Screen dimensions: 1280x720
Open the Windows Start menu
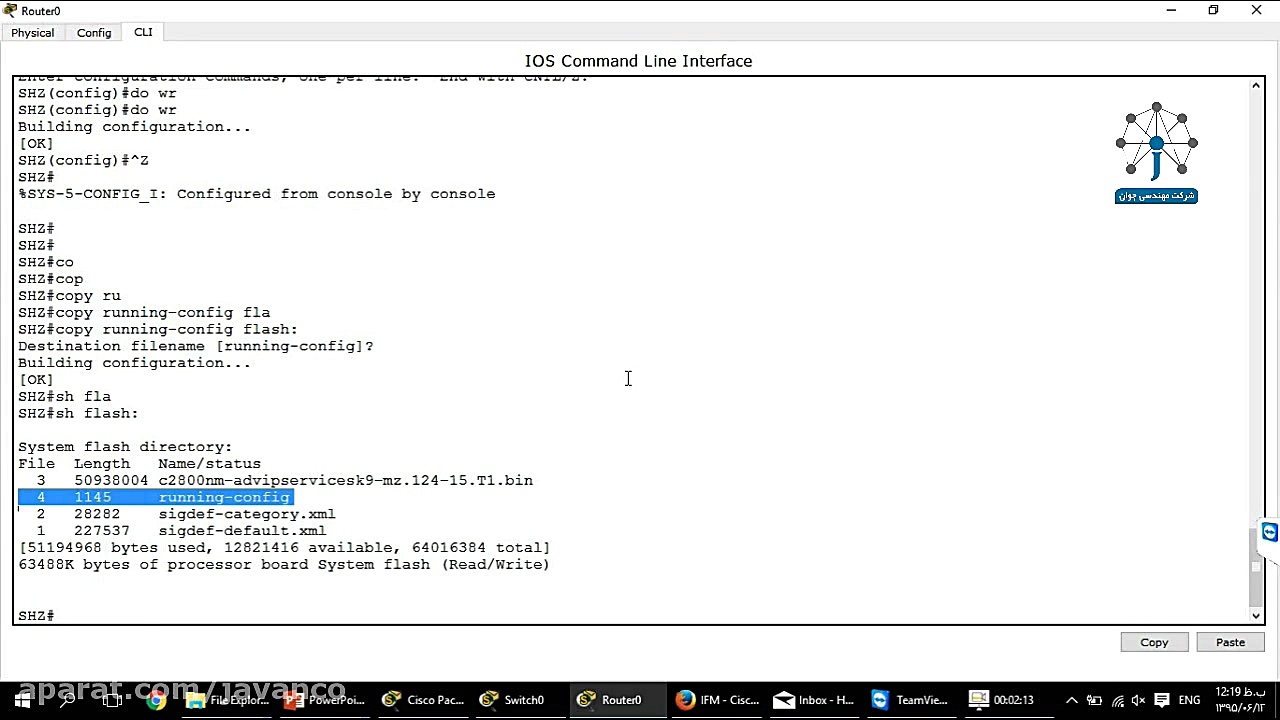22,700
